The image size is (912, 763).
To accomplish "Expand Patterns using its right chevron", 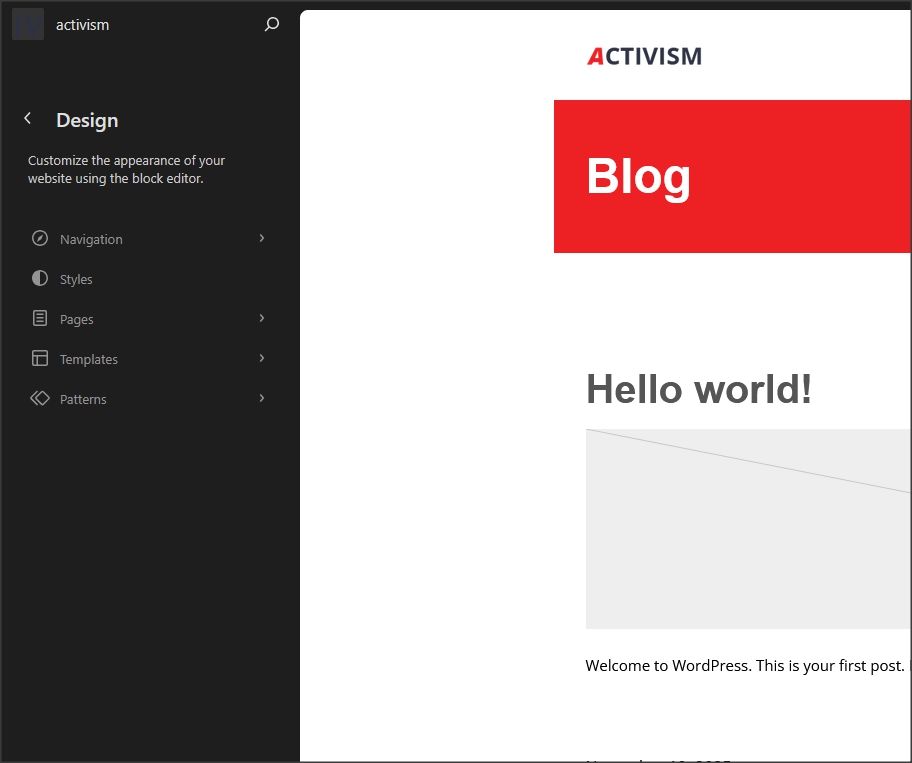I will pyautogui.click(x=262, y=399).
